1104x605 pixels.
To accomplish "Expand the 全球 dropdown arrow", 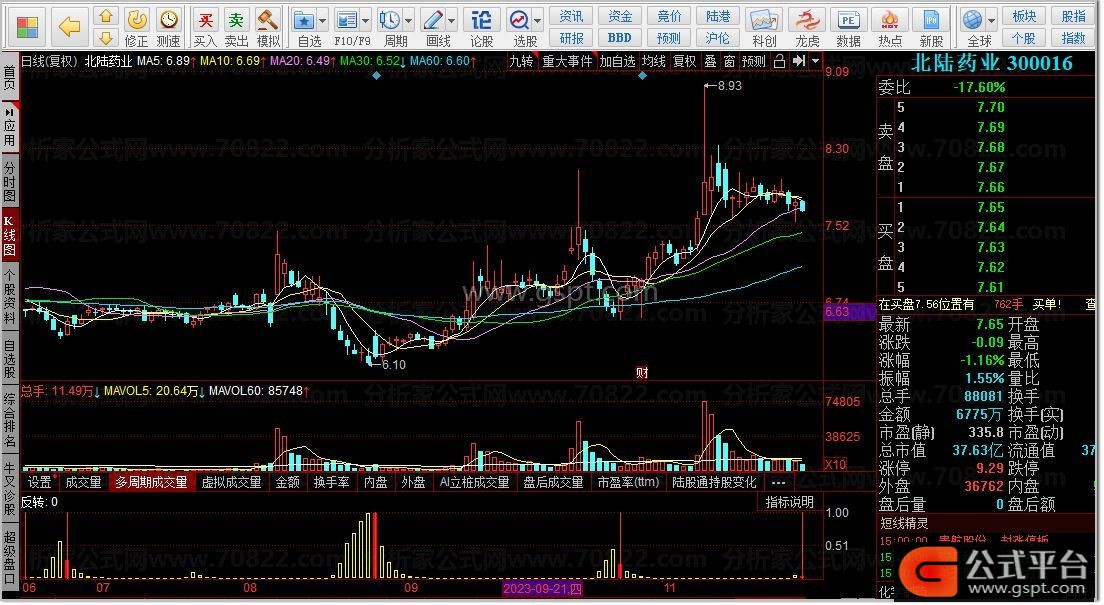I will (991, 20).
